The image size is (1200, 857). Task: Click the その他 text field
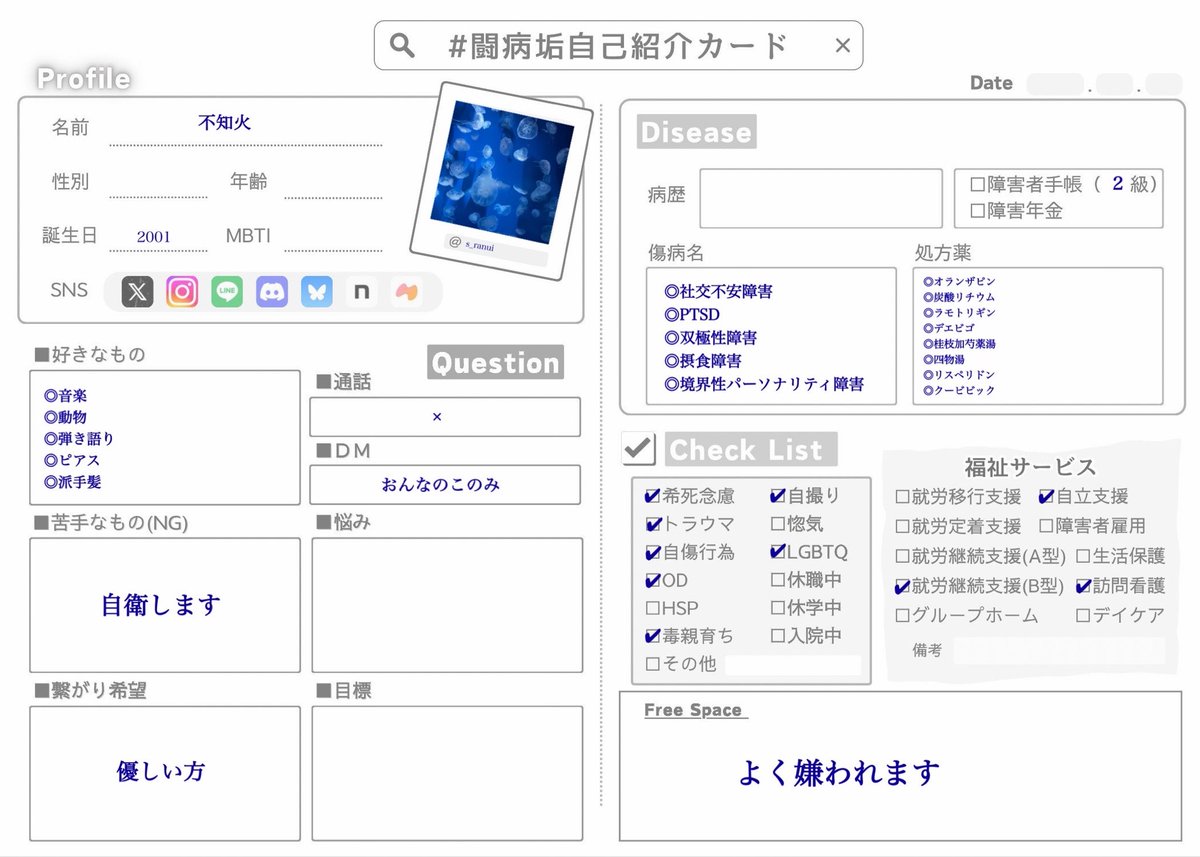(x=792, y=664)
